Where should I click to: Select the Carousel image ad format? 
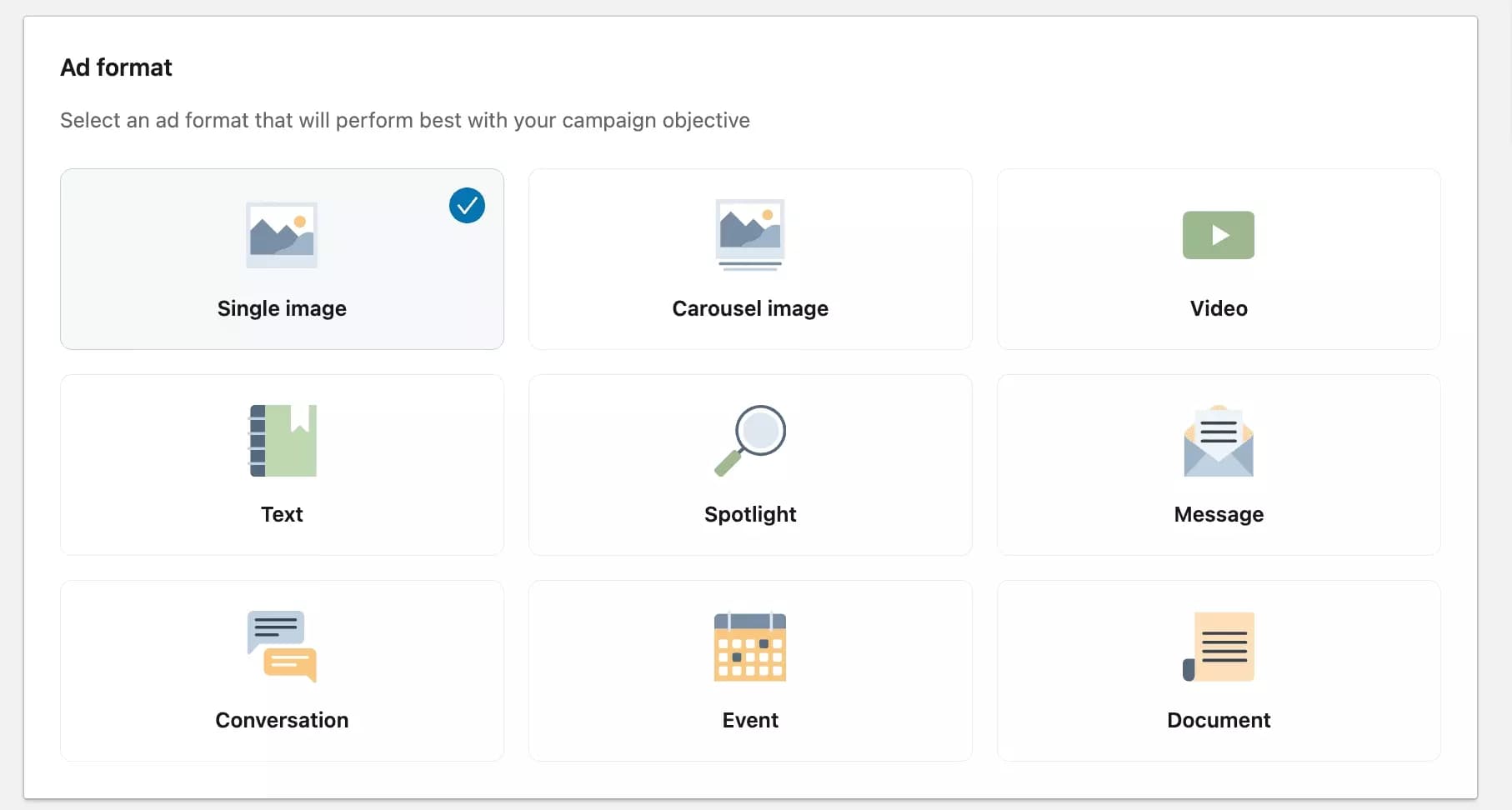[x=749, y=259]
